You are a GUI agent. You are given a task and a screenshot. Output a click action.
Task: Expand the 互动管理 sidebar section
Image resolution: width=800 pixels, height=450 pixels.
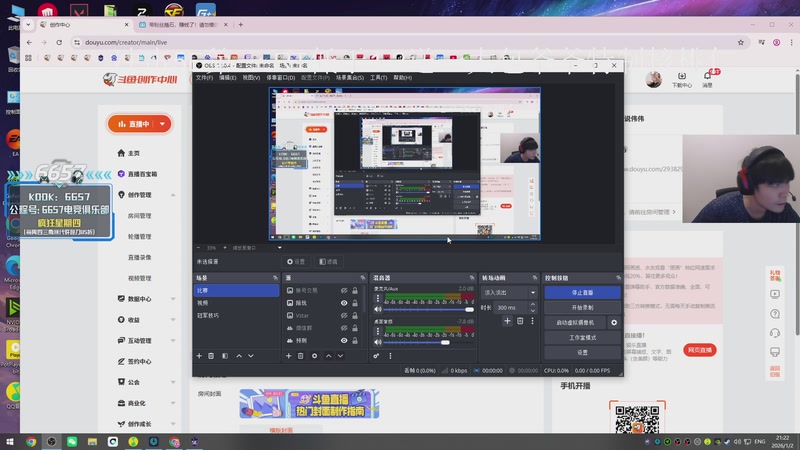pos(173,341)
